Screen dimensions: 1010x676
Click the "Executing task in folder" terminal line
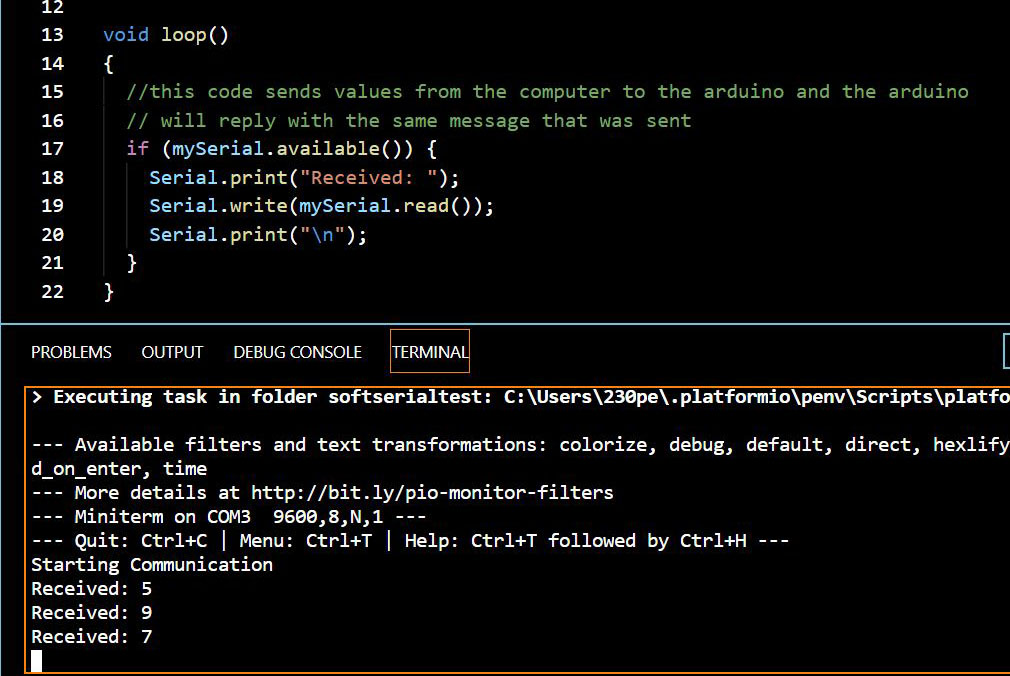pyautogui.click(x=270, y=397)
